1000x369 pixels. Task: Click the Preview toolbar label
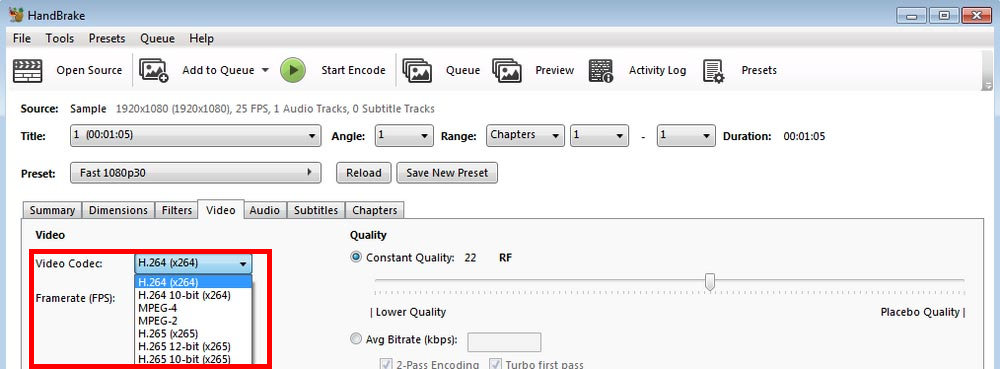click(554, 70)
